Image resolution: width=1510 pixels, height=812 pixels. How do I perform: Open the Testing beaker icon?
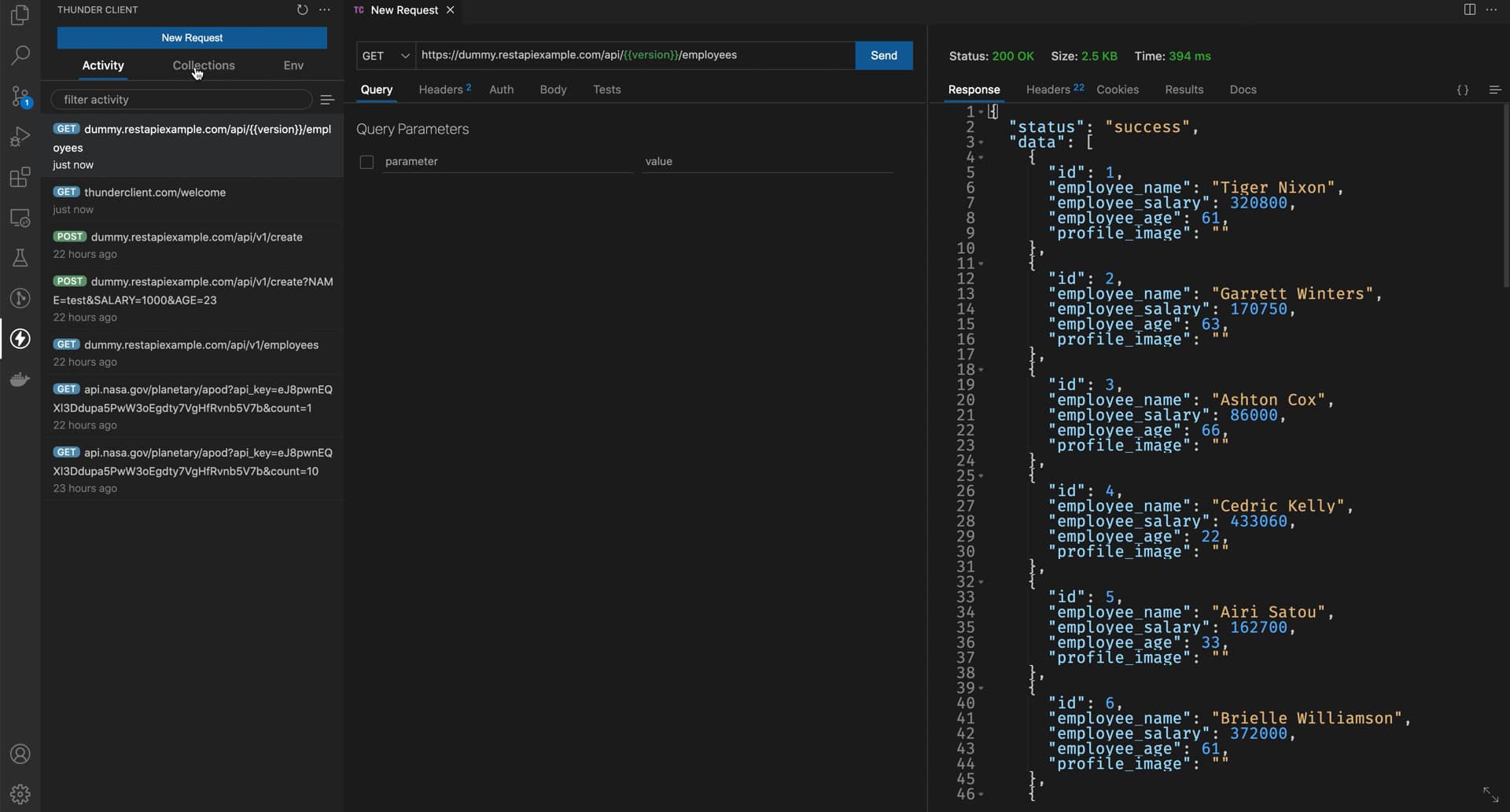(20, 258)
